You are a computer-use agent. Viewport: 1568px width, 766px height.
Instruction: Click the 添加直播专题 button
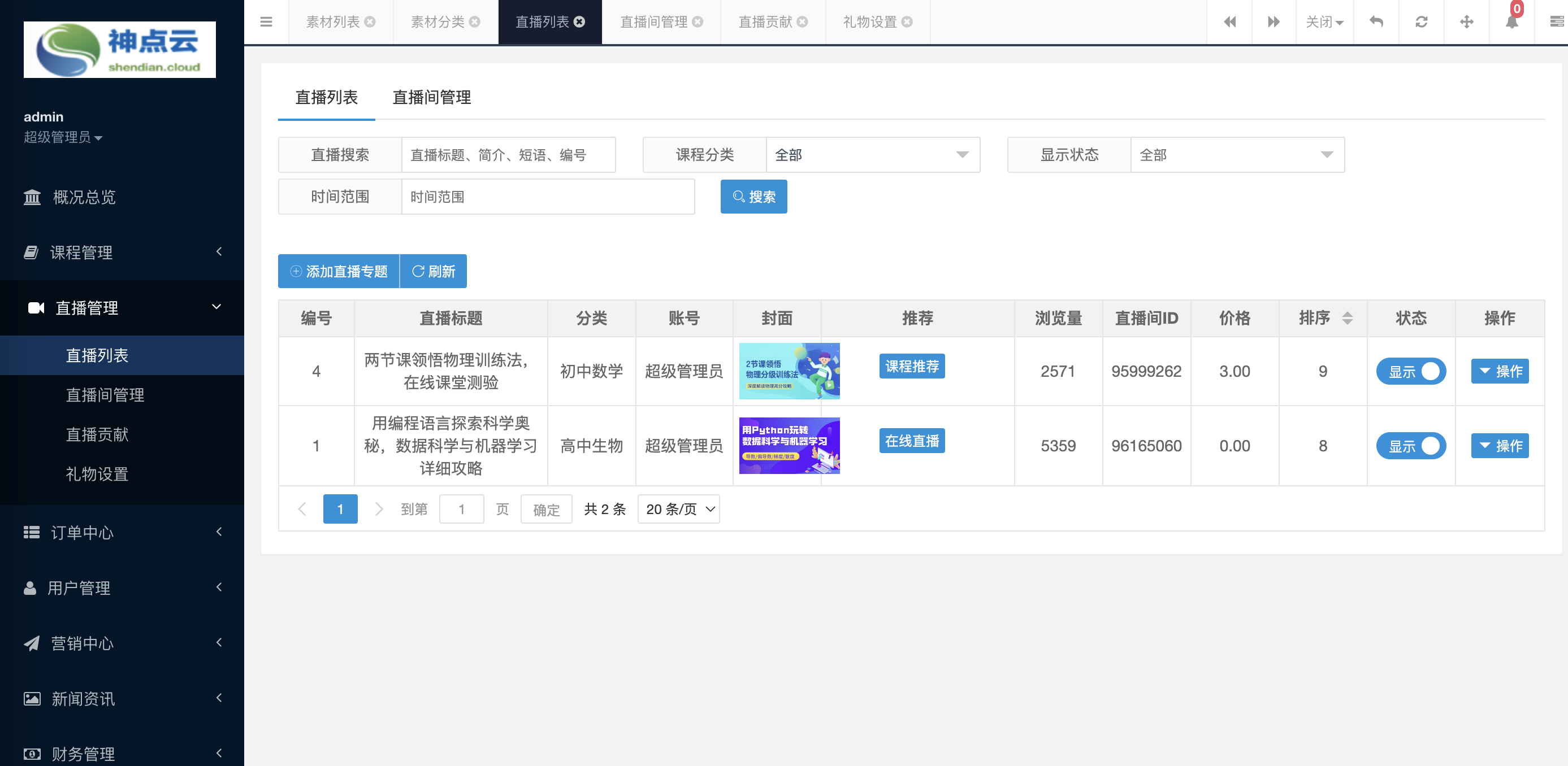[x=339, y=271]
